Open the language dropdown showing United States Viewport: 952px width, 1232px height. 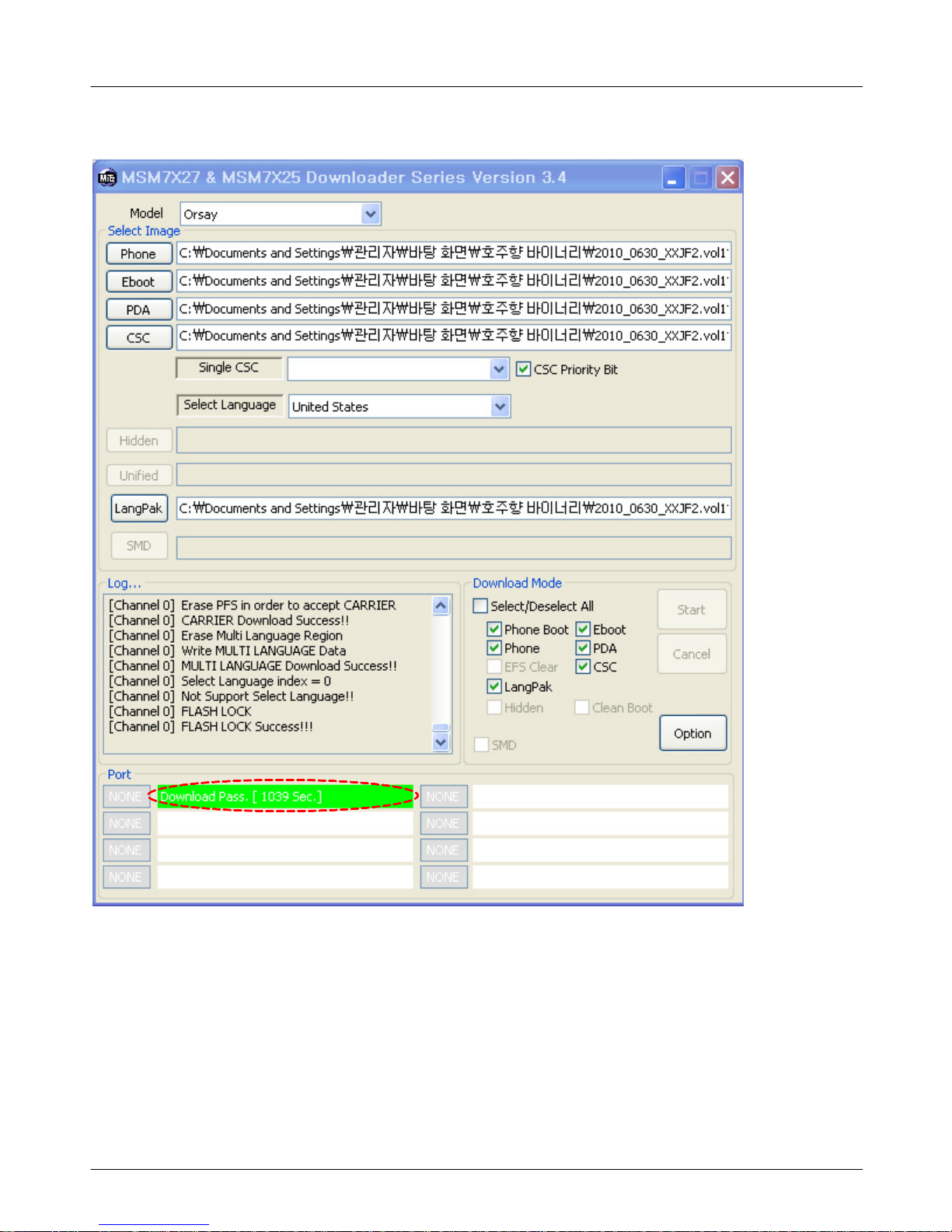(500, 406)
